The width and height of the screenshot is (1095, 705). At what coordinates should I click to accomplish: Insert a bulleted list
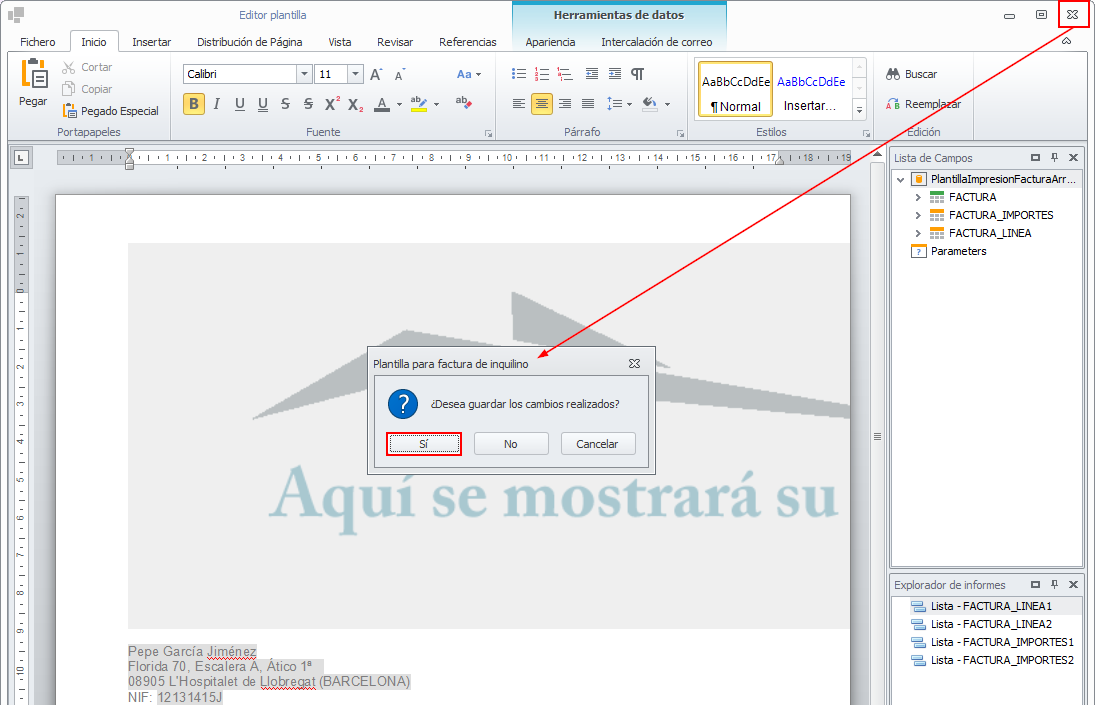click(x=518, y=74)
